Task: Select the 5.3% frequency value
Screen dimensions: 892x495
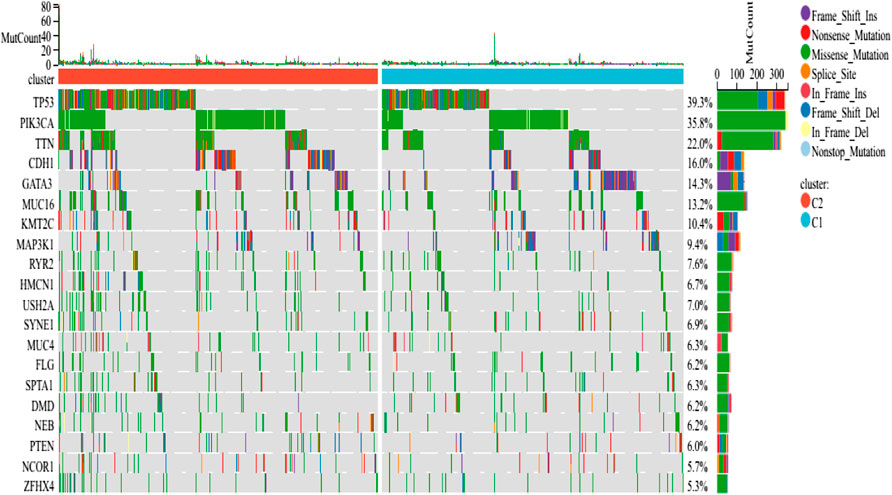Action: click(698, 486)
